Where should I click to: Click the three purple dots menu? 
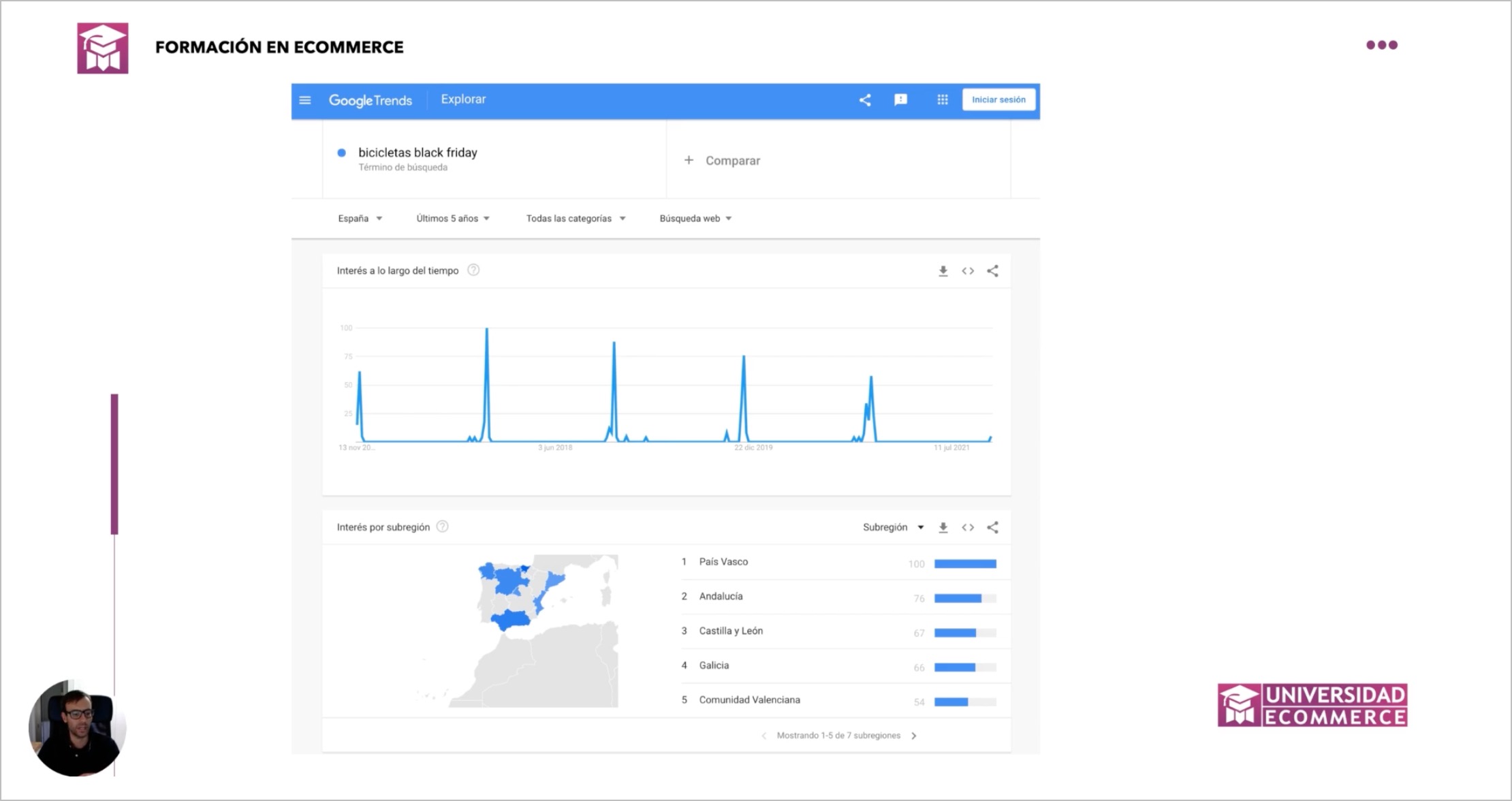coord(1382,45)
